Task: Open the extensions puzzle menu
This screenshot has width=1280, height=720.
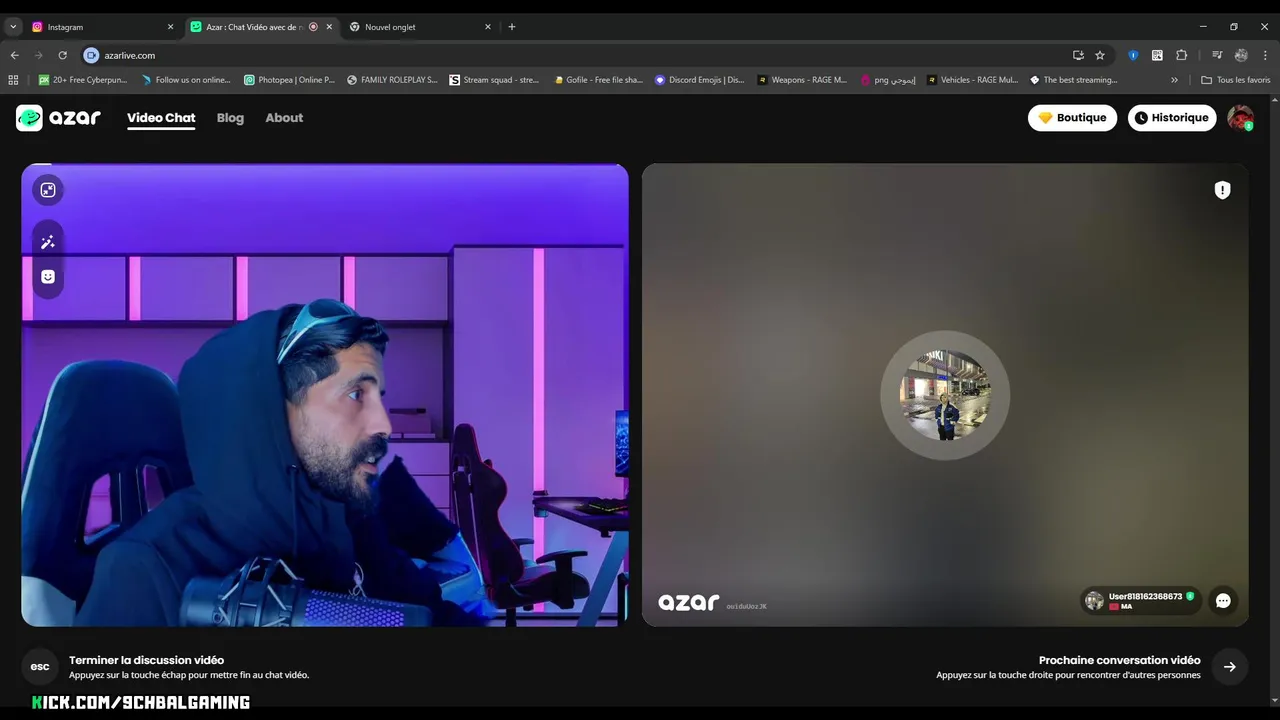Action: pyautogui.click(x=1181, y=55)
